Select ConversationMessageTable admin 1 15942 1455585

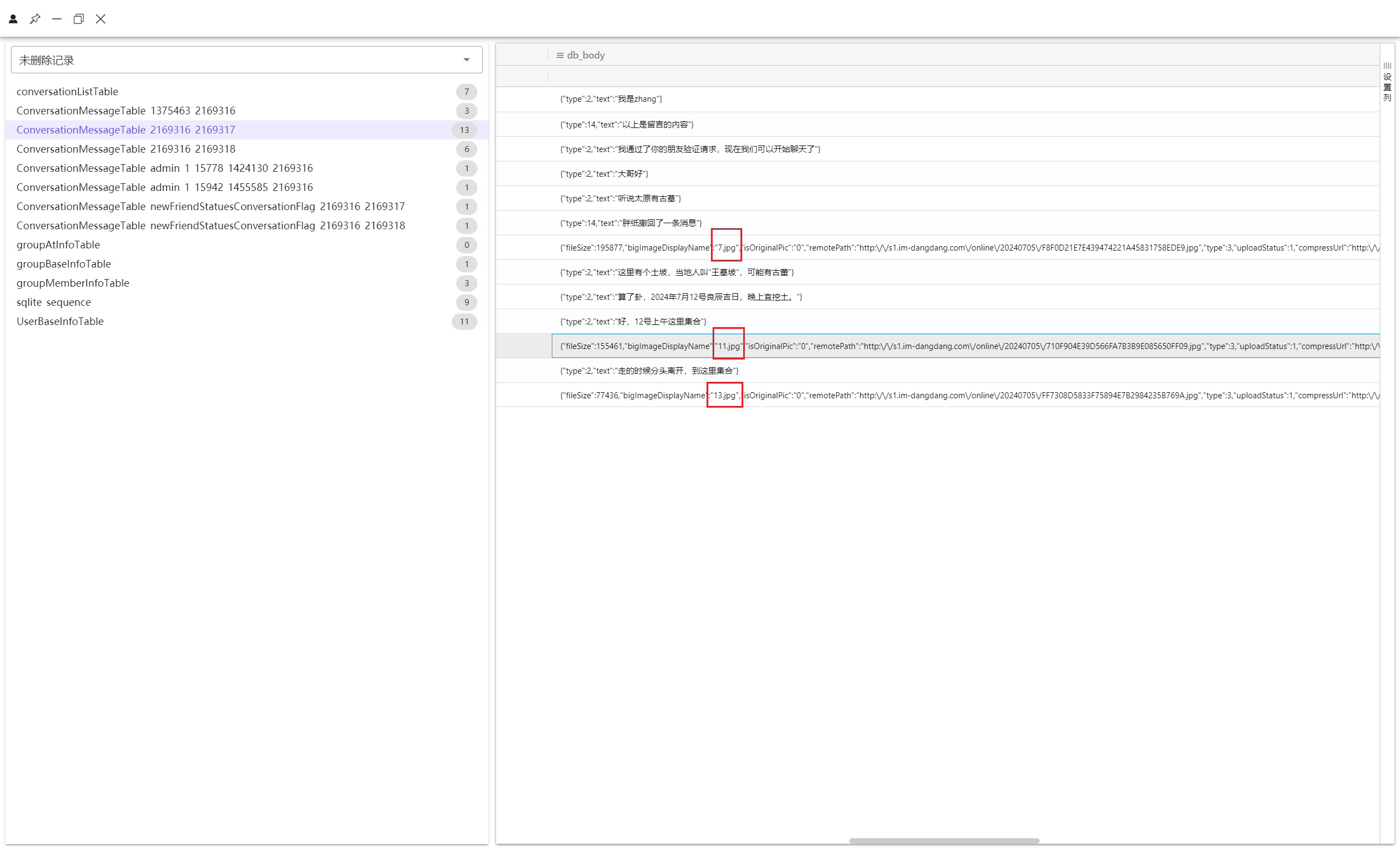coord(247,188)
